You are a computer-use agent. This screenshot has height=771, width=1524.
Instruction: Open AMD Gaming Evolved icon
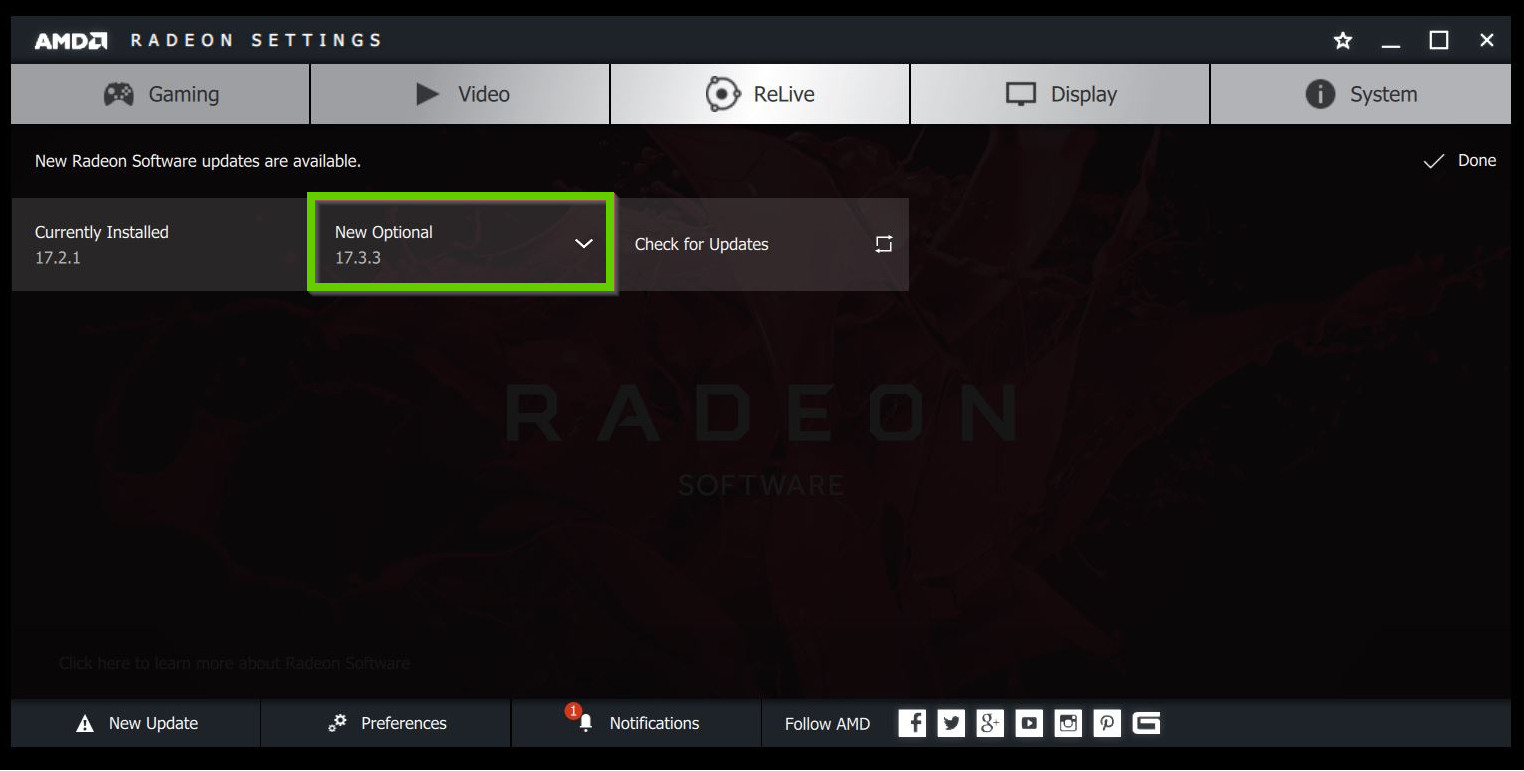1147,723
